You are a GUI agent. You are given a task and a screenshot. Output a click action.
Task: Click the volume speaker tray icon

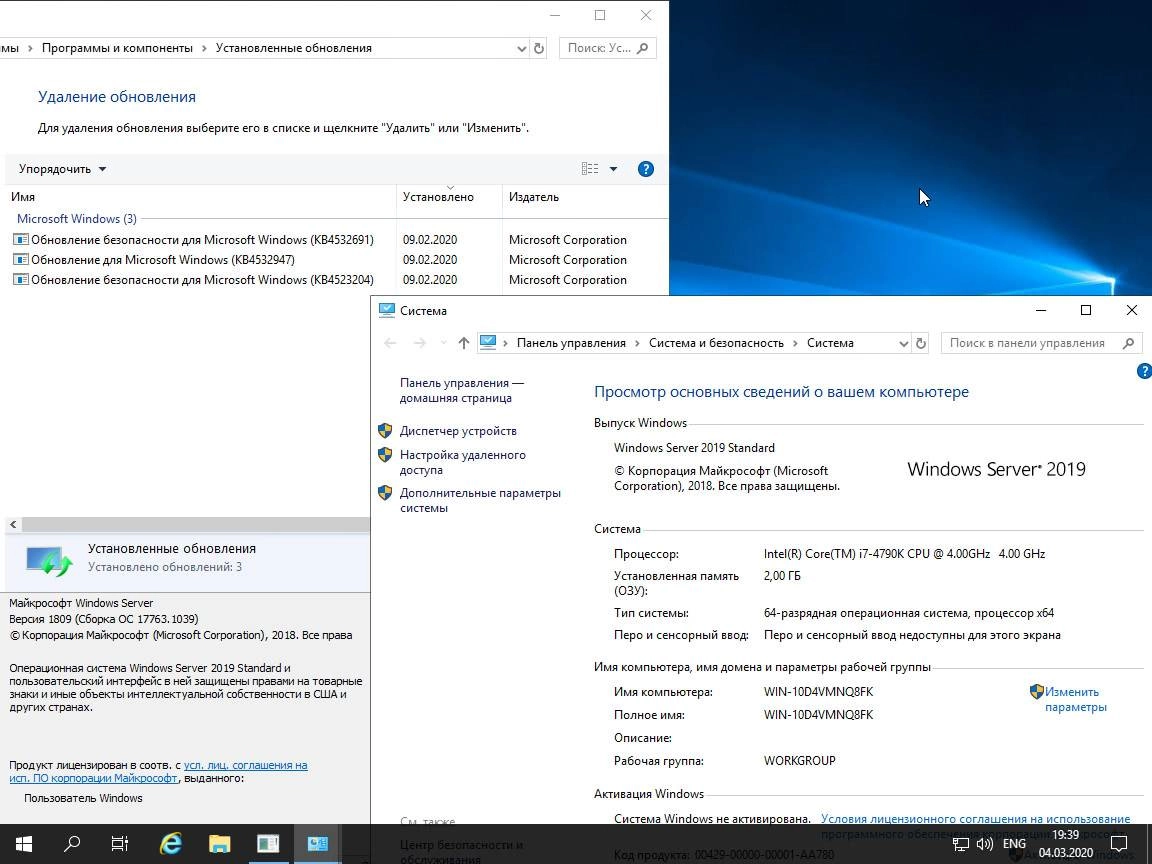(x=985, y=844)
